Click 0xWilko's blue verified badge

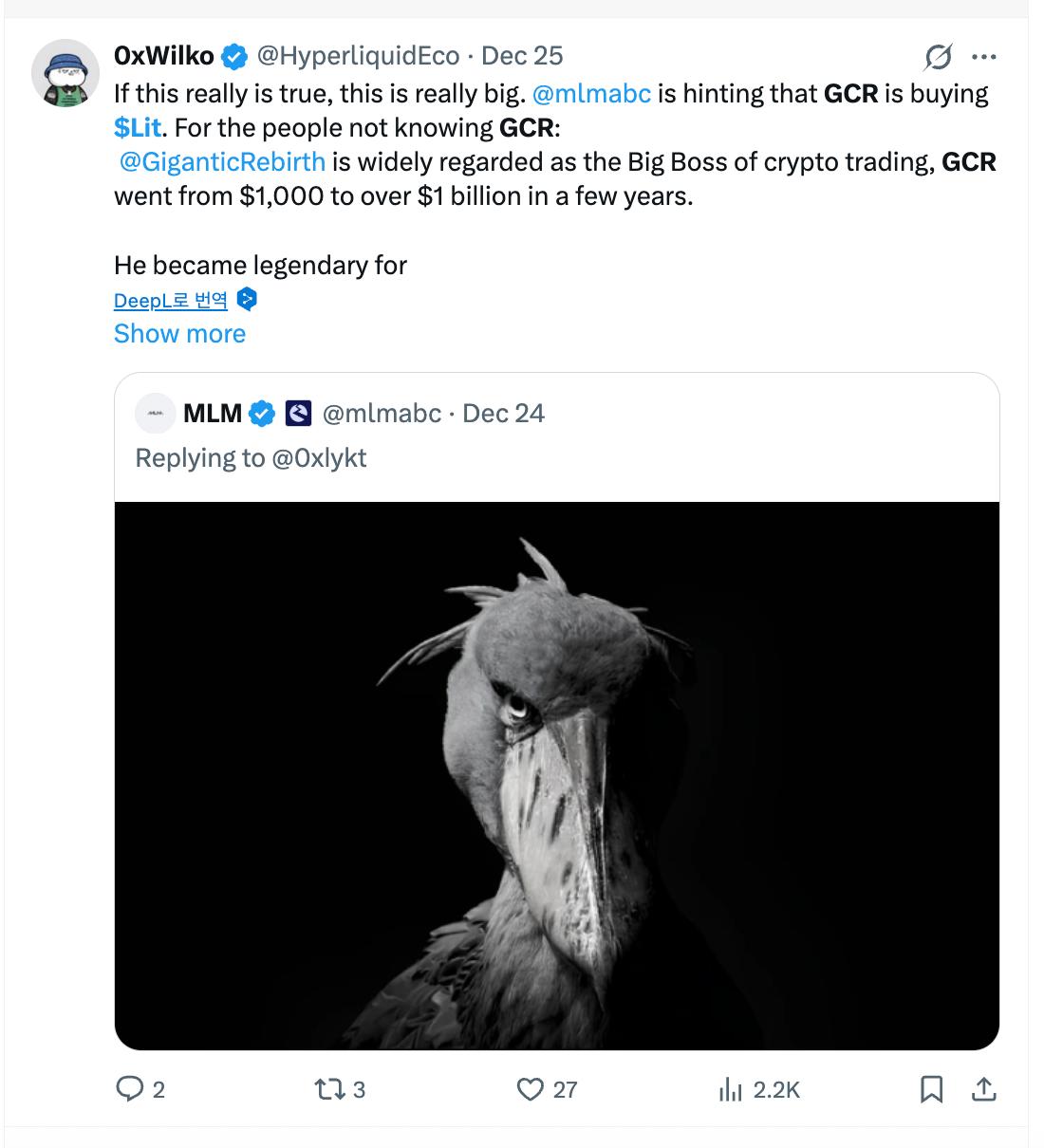coord(234,57)
